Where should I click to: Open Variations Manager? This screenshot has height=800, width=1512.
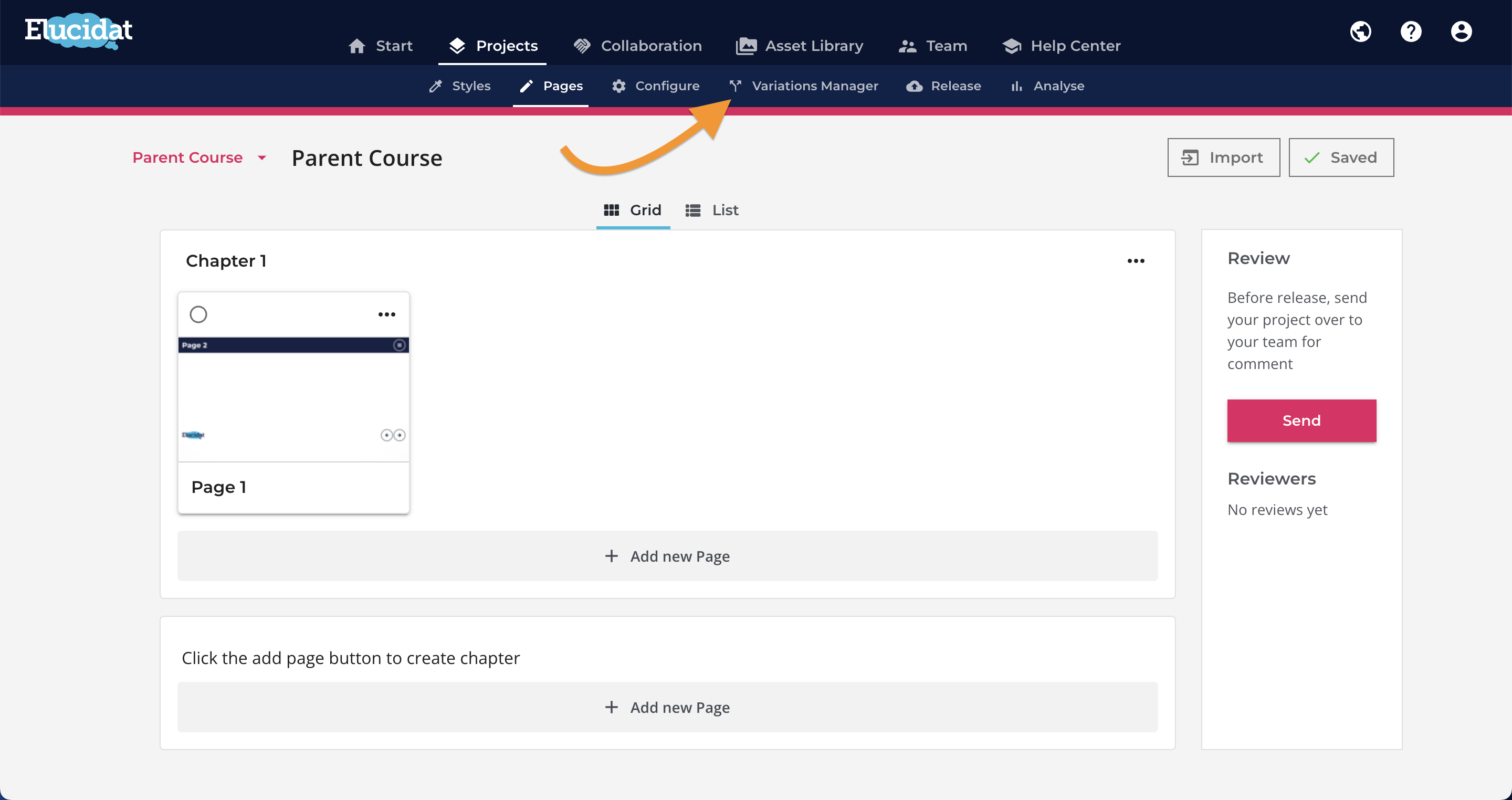pos(804,86)
